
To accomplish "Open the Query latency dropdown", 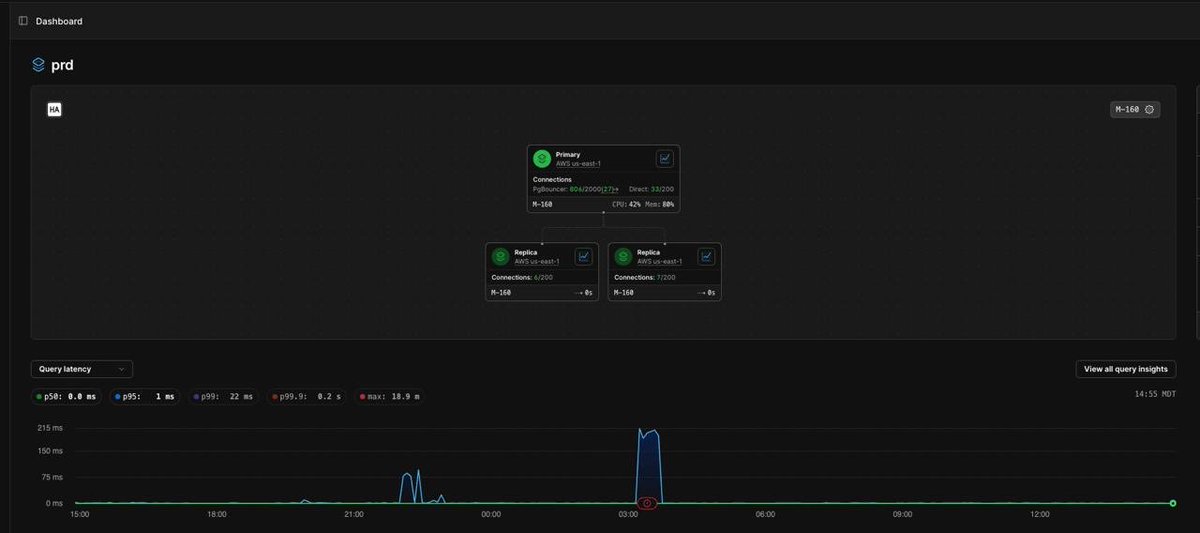I will click(81, 369).
